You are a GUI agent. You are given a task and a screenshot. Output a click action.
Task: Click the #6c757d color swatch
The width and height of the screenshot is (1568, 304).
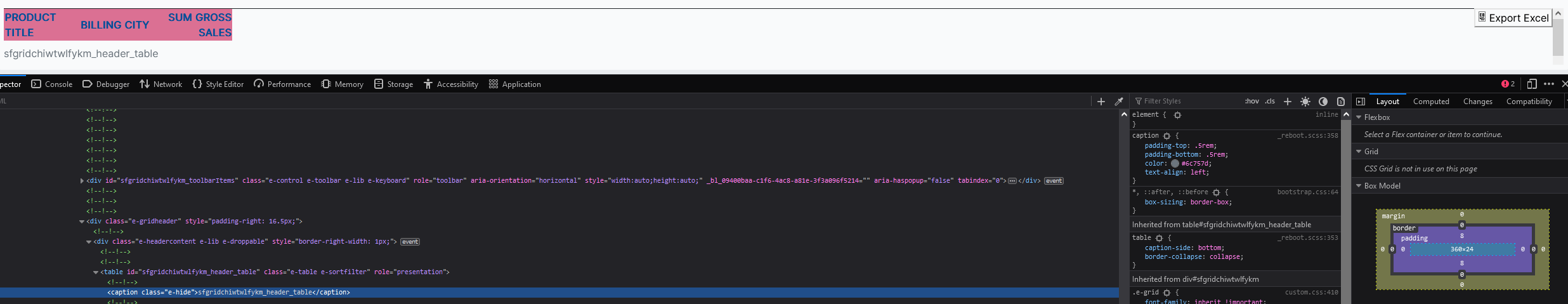click(x=1175, y=164)
